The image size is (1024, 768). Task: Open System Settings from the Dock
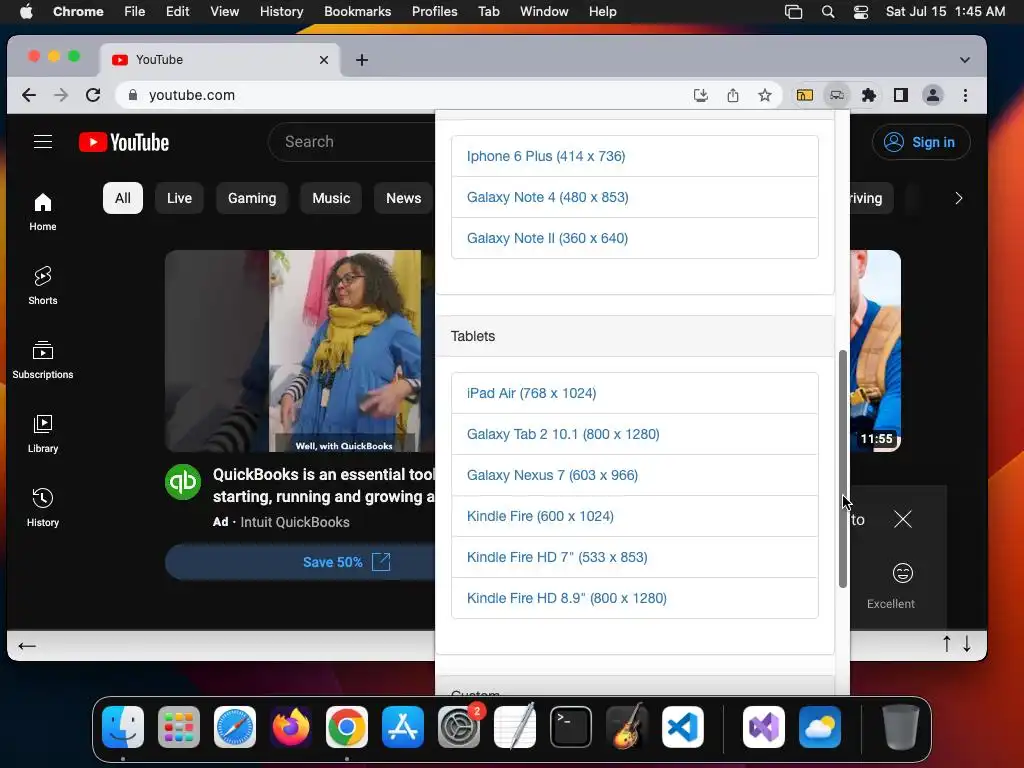(458, 727)
